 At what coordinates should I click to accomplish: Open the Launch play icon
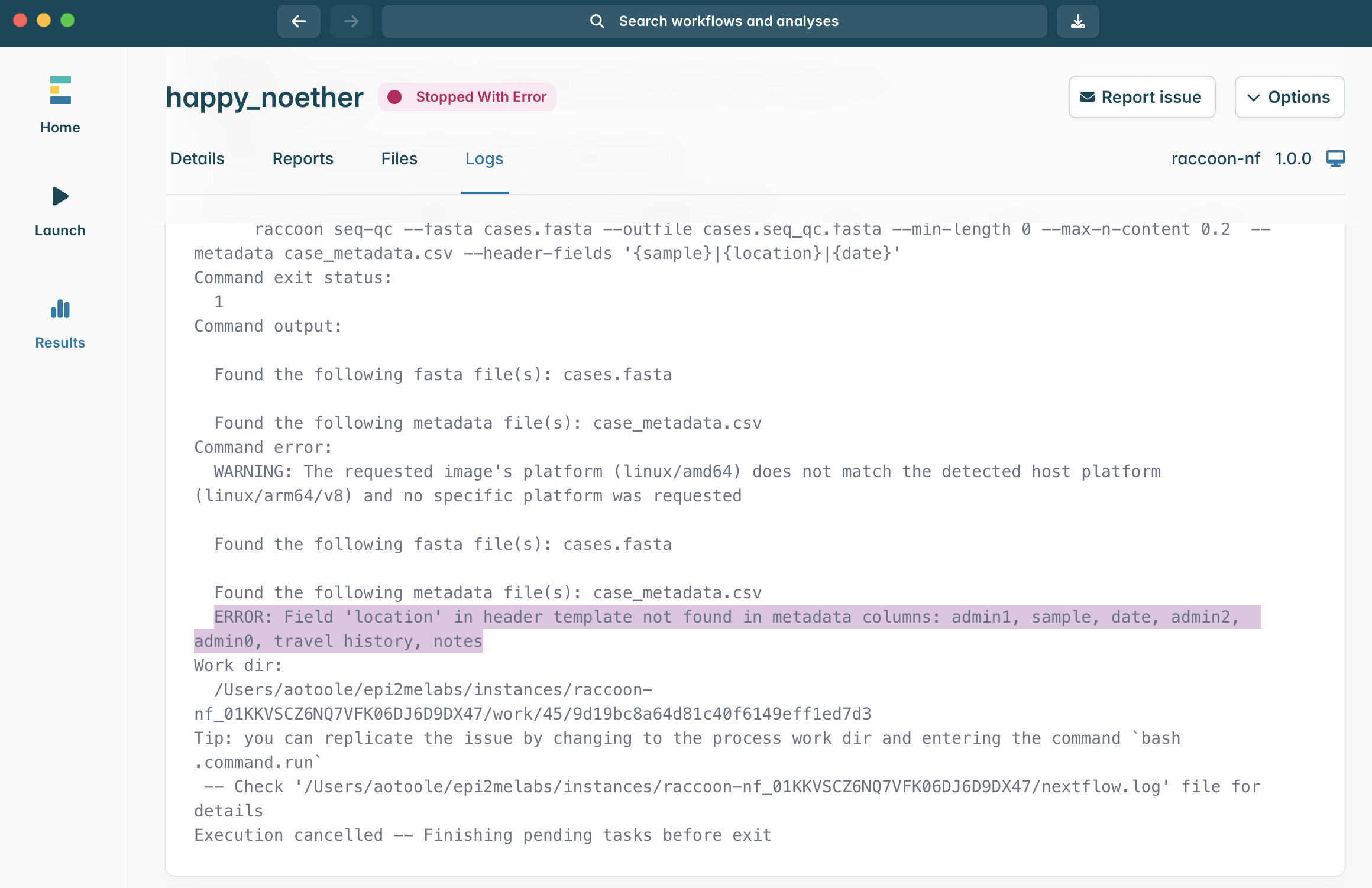click(x=60, y=196)
